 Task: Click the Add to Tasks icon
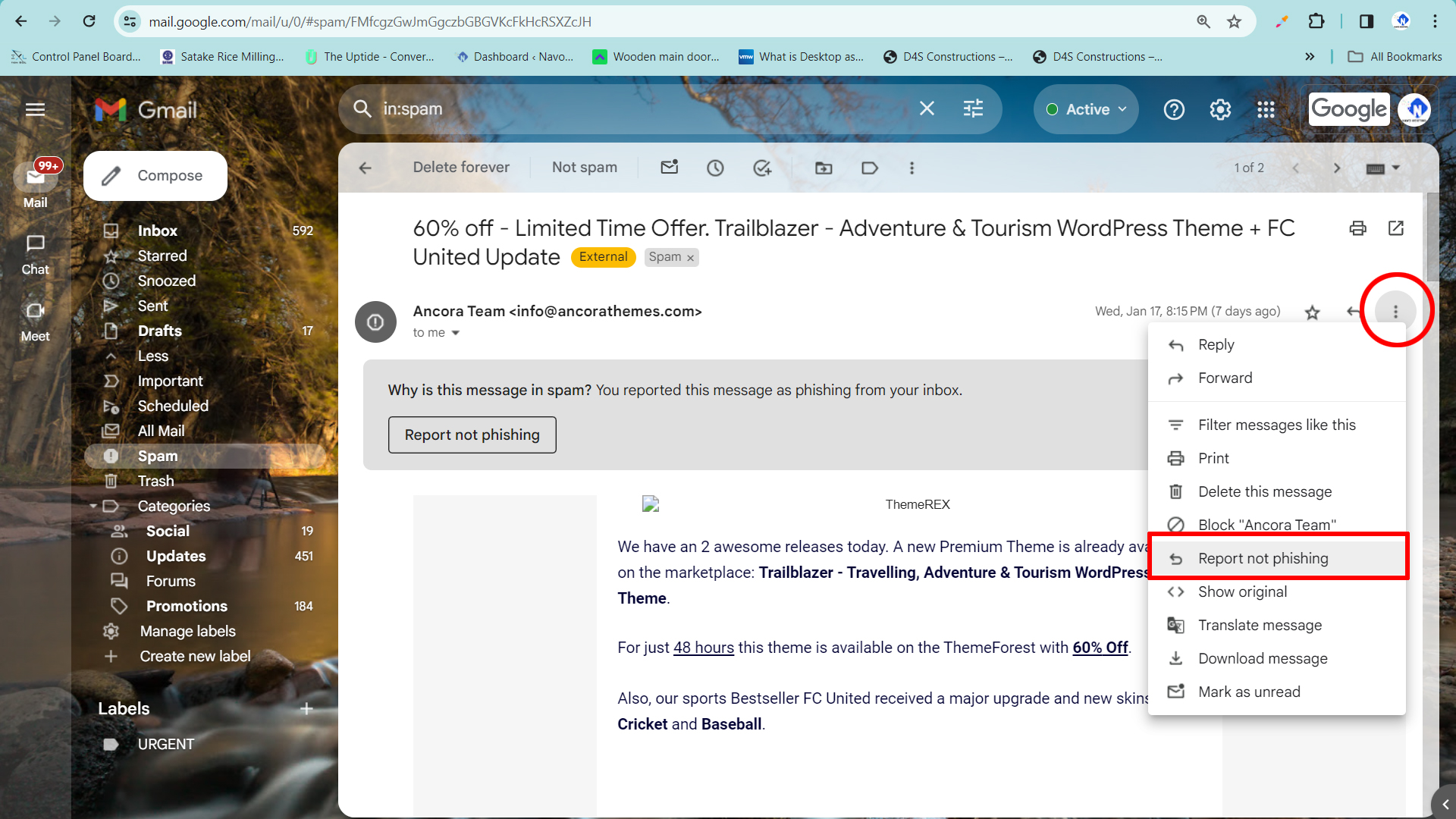(x=762, y=168)
